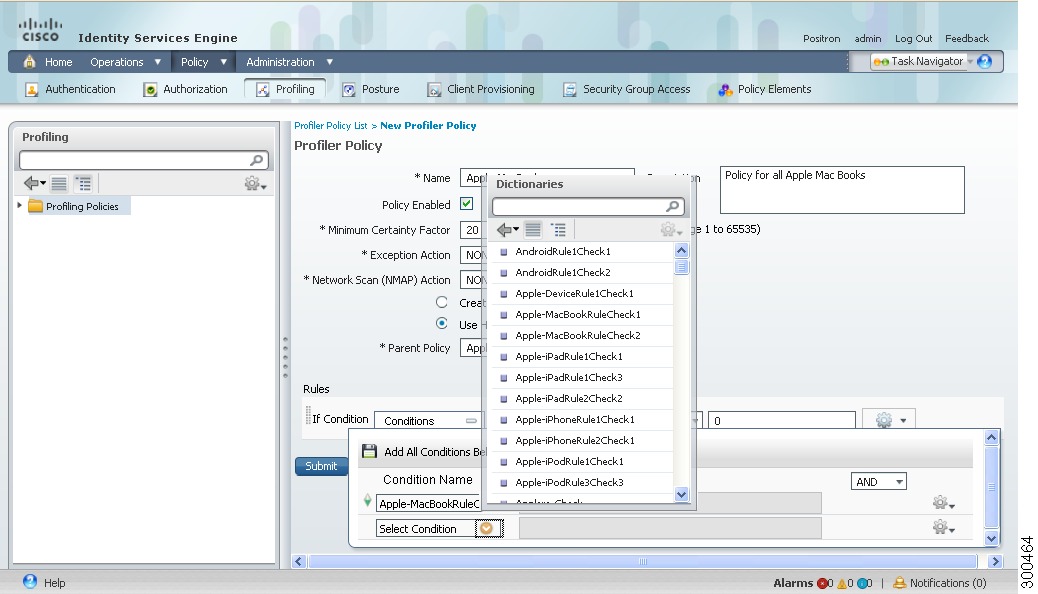This screenshot has height=594, width=1038.
Task: Toggle the Policy Enabled checkbox
Action: pyautogui.click(x=467, y=204)
